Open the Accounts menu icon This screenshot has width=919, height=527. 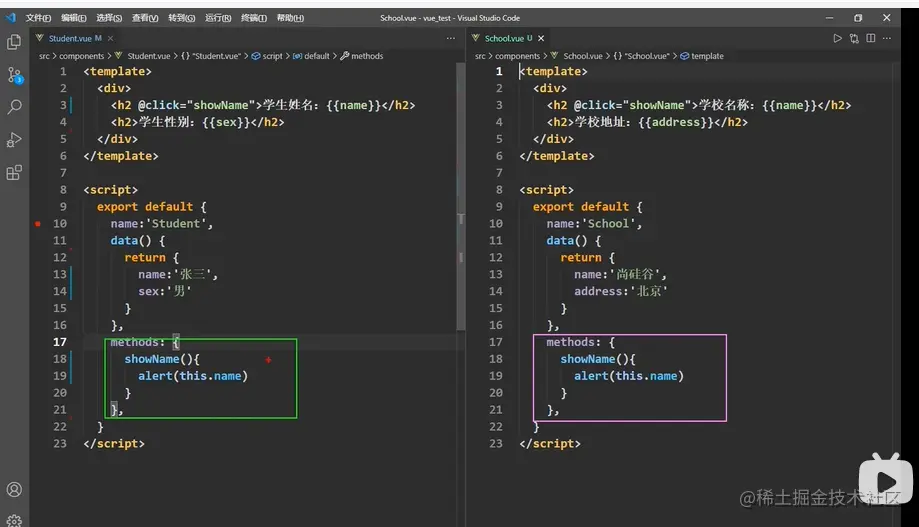14,489
